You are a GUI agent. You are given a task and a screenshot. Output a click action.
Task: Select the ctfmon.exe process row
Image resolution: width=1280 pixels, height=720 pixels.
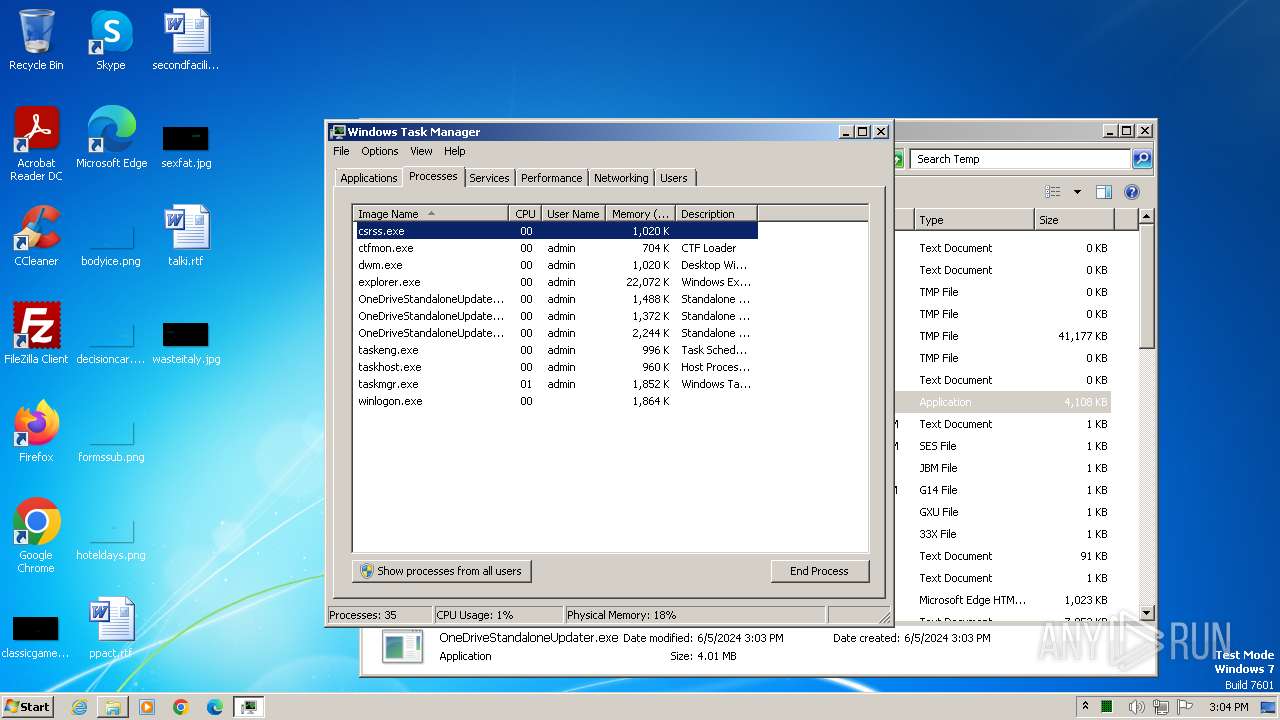(555, 248)
